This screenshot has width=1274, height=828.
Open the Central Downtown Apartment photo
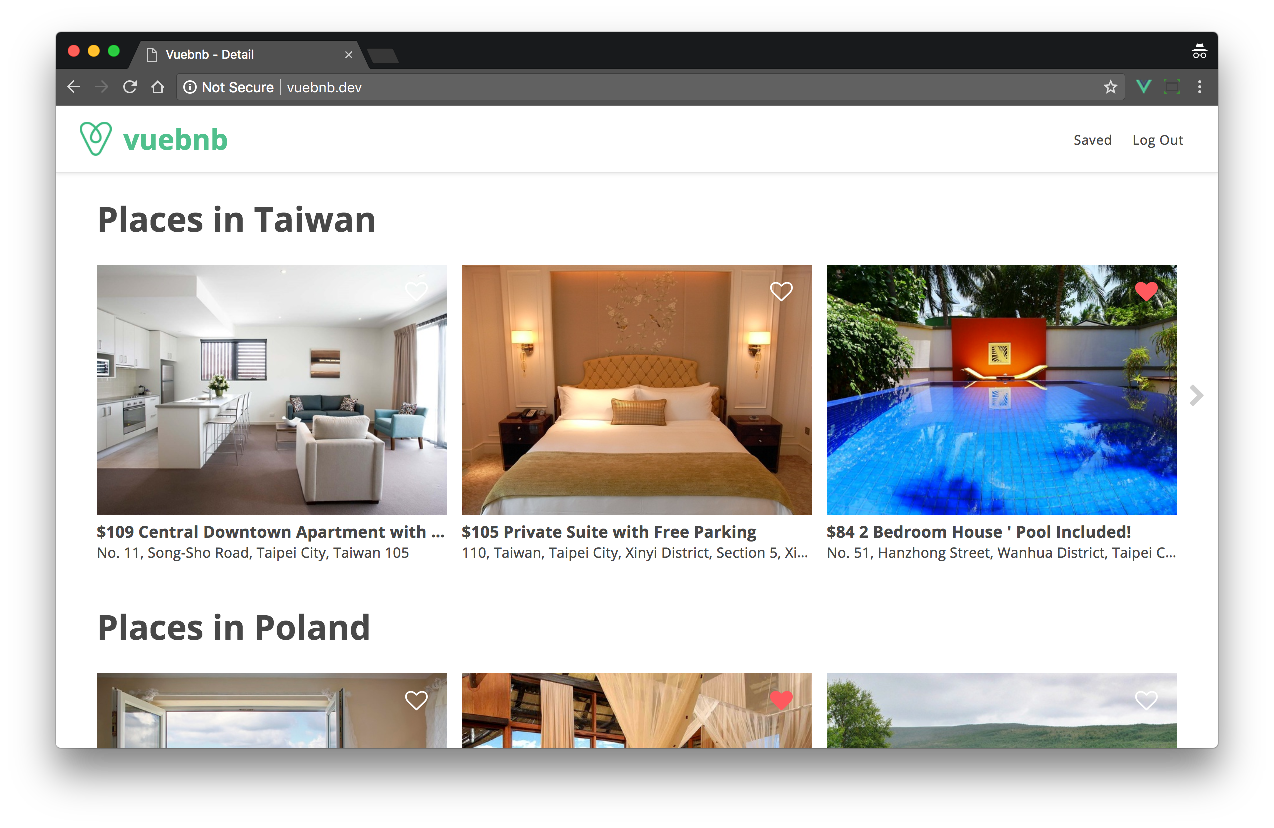272,390
